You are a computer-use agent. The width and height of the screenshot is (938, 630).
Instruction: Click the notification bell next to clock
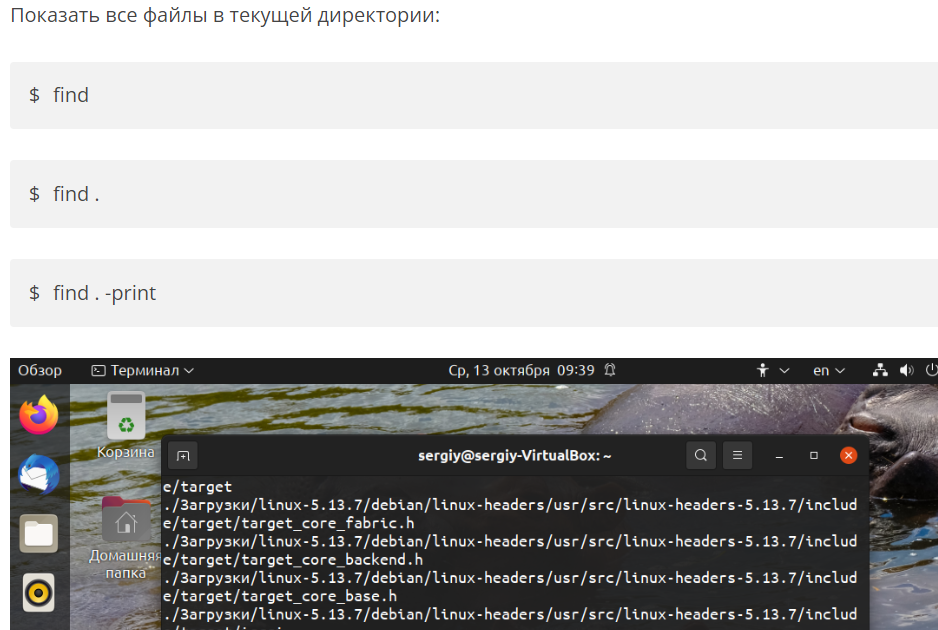tap(610, 370)
